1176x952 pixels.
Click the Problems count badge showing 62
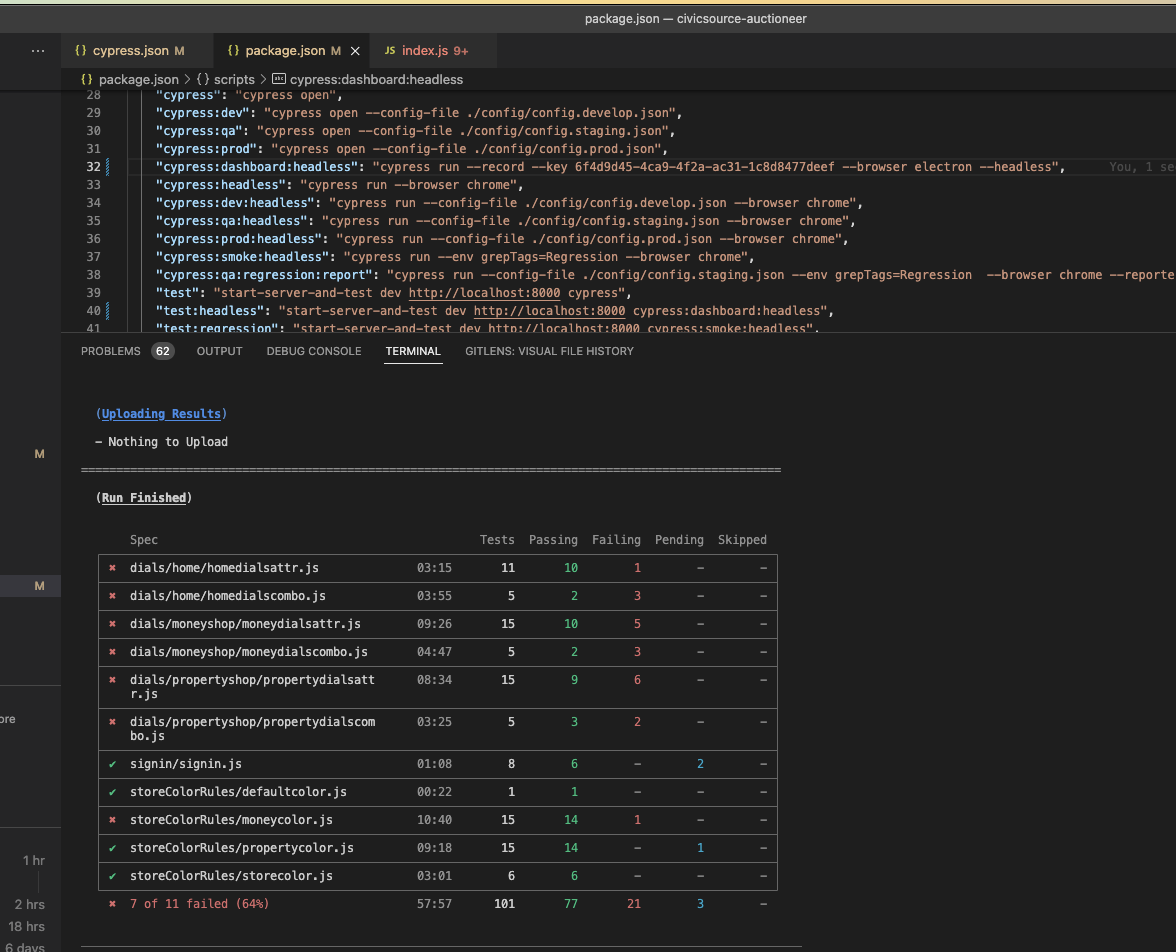[162, 351]
